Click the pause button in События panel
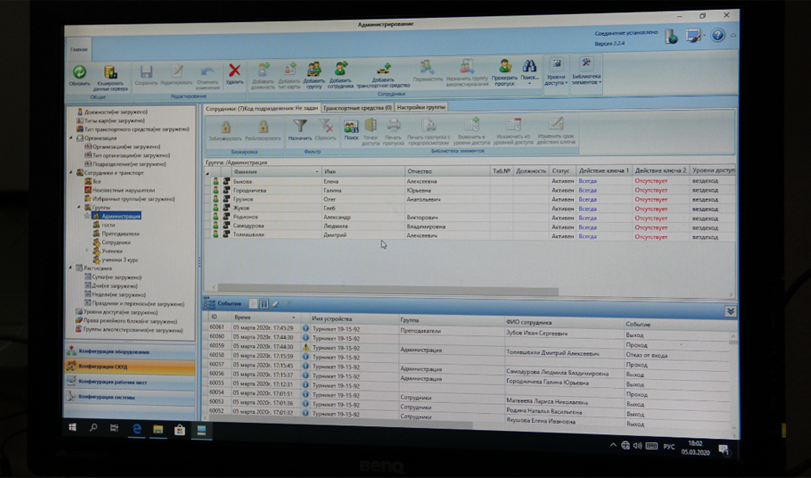The image size is (811, 478). point(264,304)
